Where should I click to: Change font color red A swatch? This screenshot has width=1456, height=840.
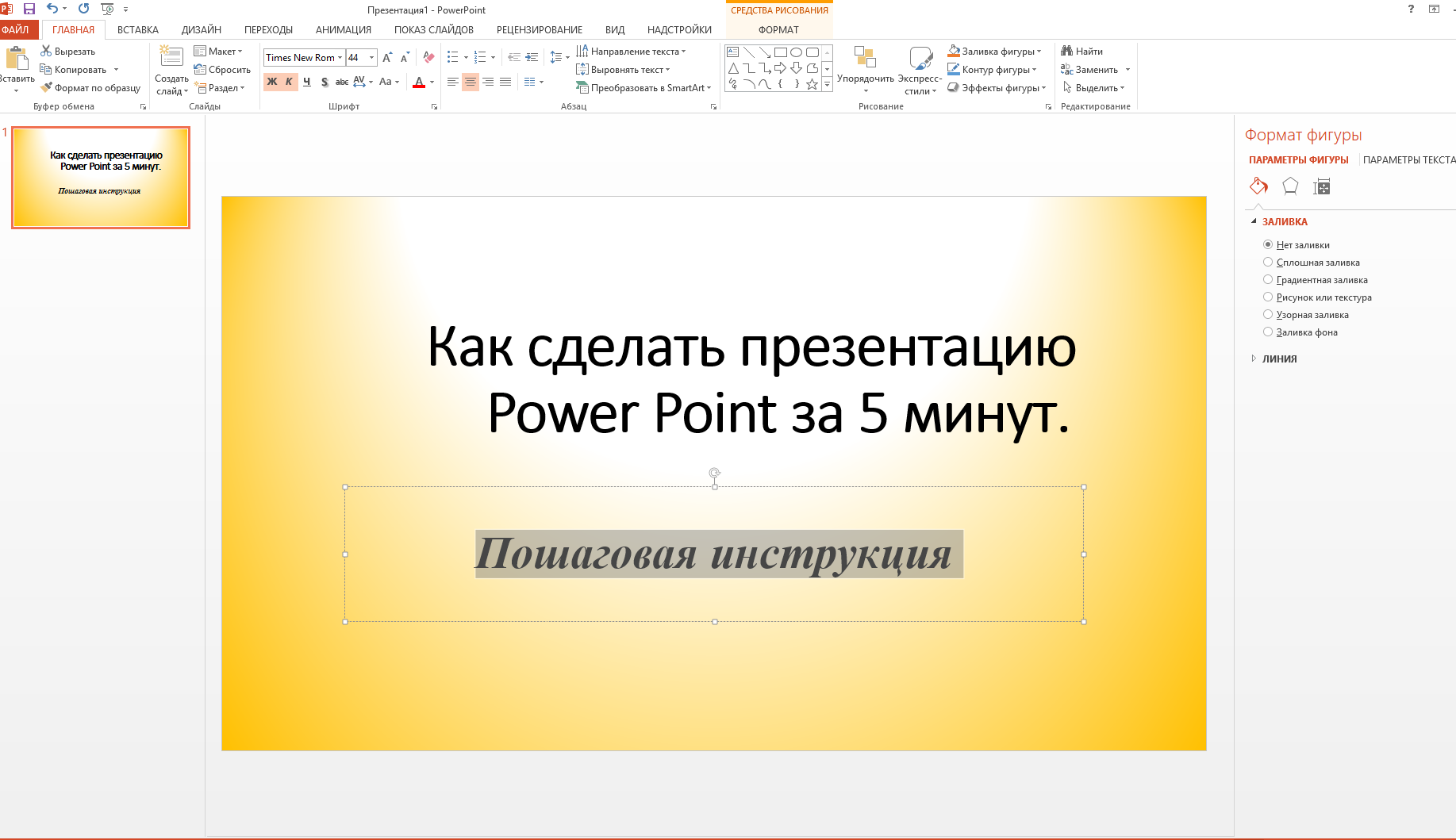419,82
